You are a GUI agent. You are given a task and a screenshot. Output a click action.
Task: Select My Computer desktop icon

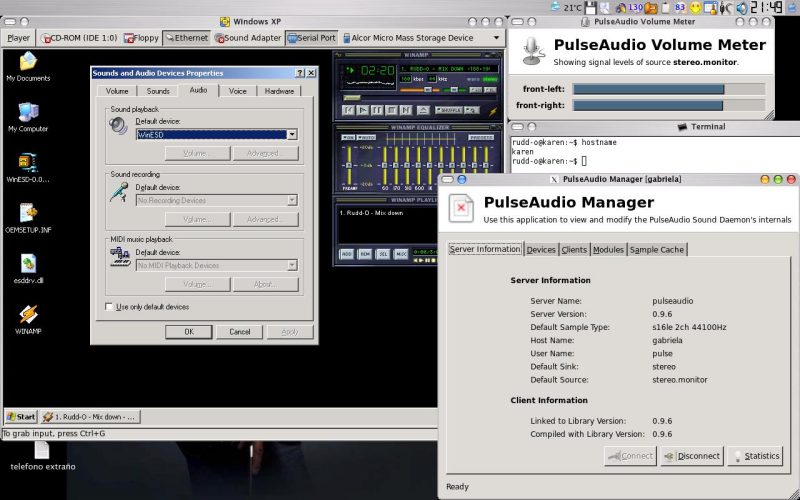28,117
